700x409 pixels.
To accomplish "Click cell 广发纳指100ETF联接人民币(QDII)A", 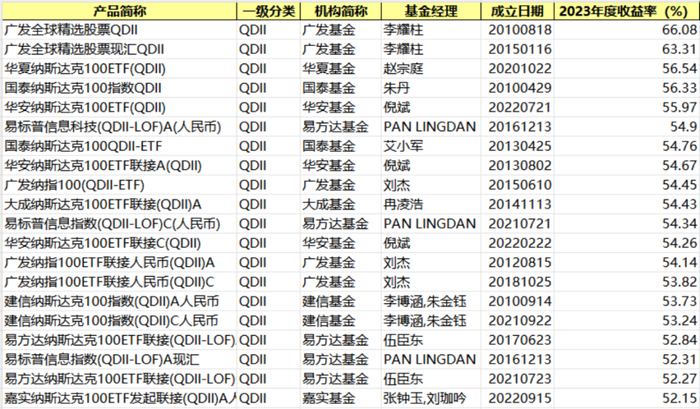I will 119,263.
